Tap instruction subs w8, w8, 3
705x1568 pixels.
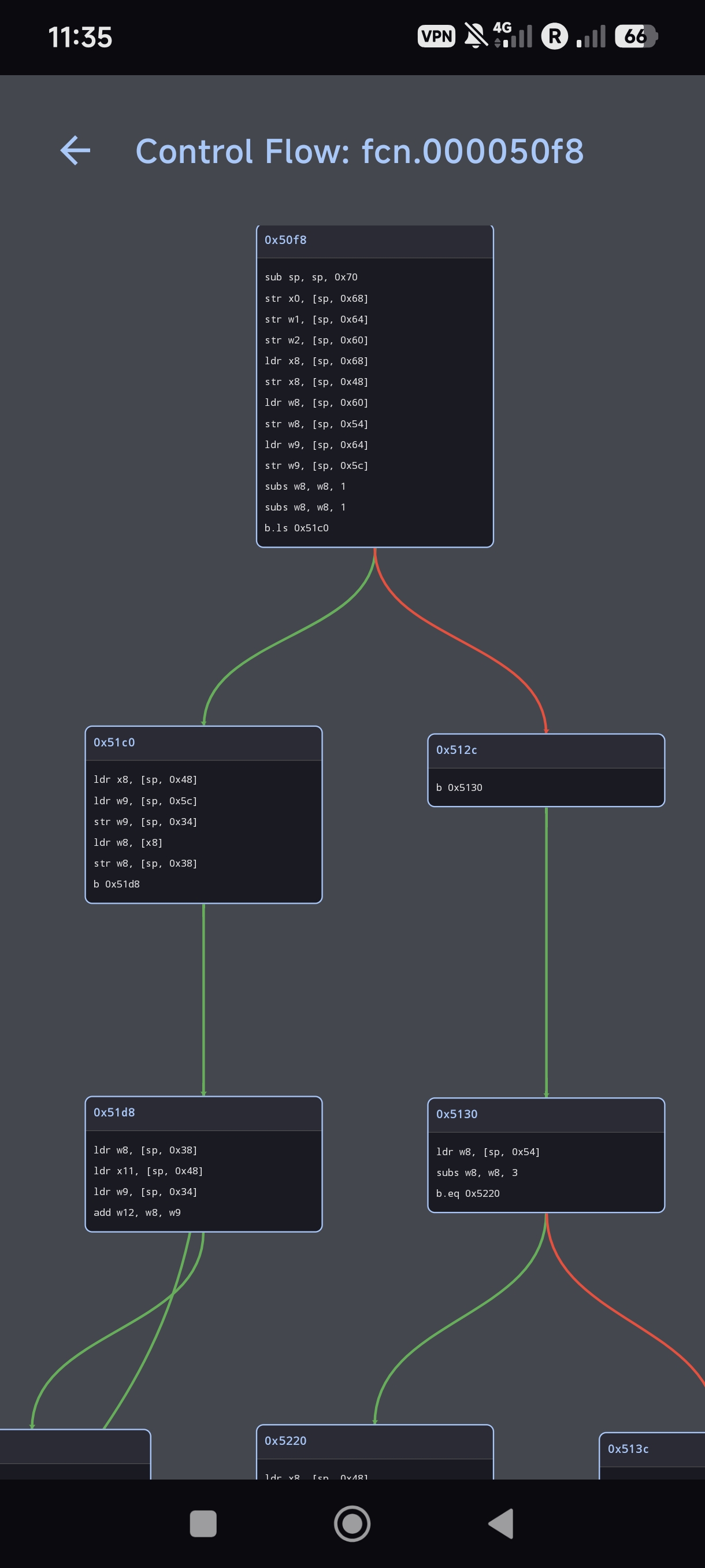477,1173
